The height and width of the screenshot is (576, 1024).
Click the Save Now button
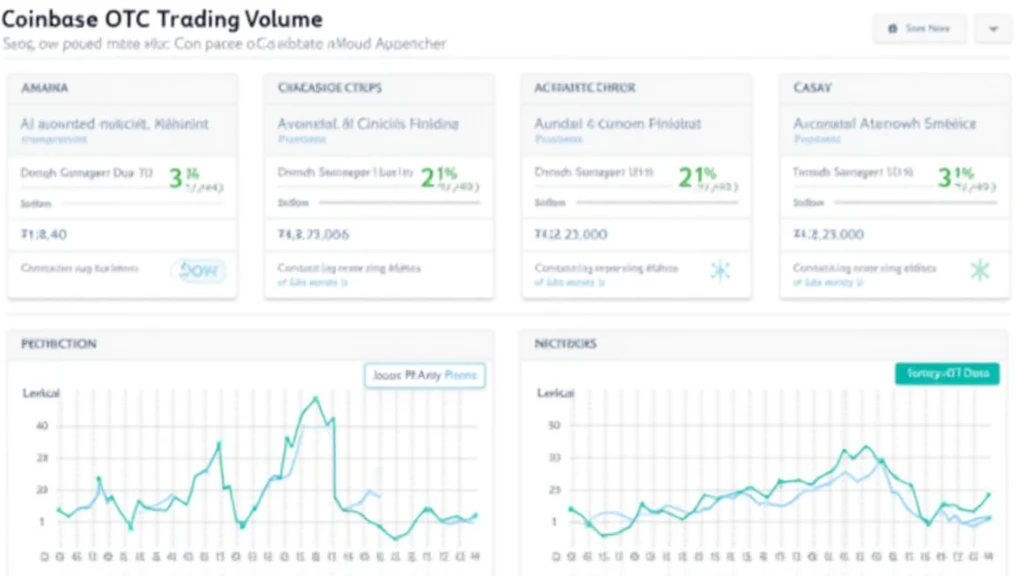click(920, 28)
